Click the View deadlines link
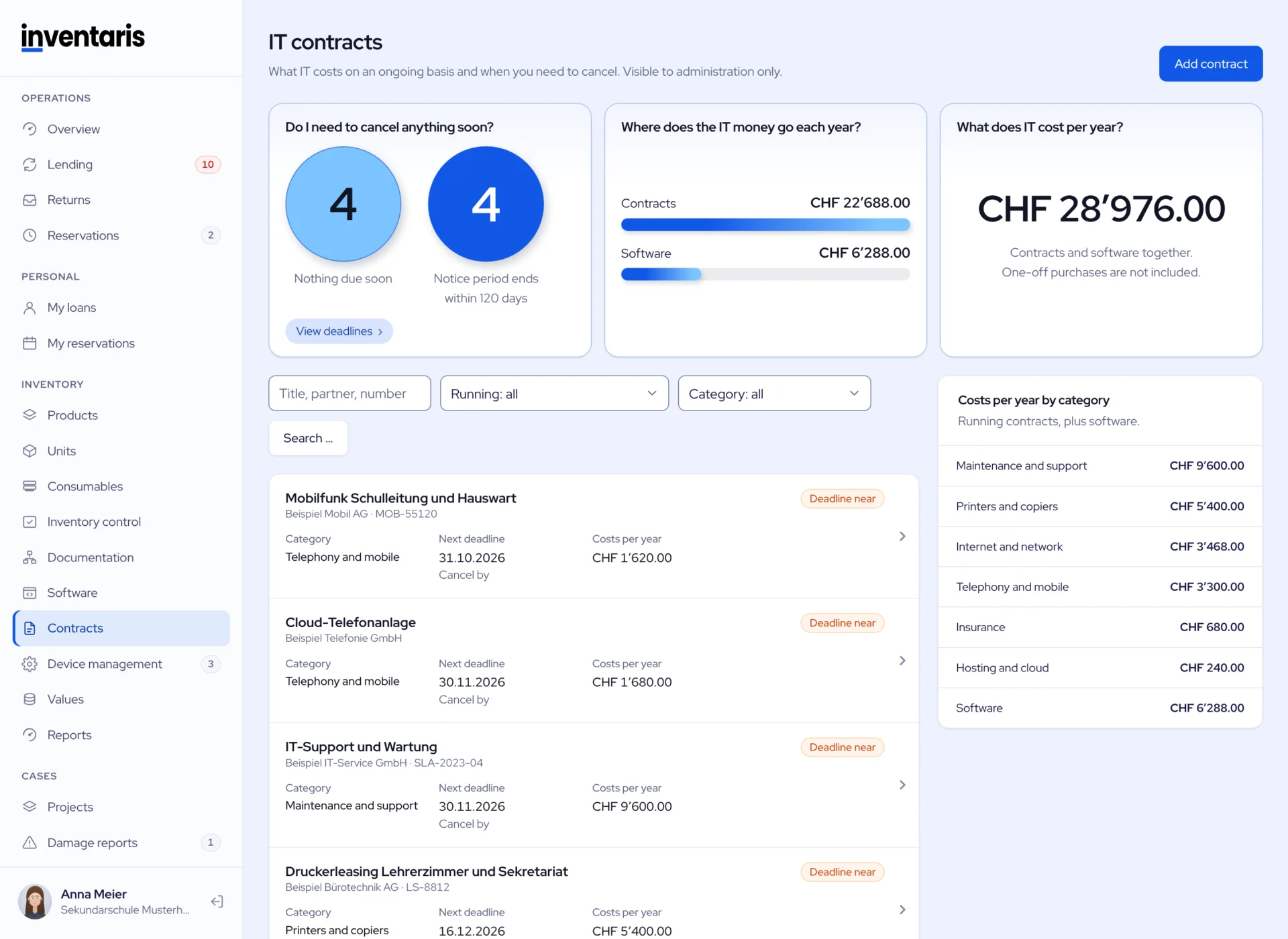 [339, 331]
